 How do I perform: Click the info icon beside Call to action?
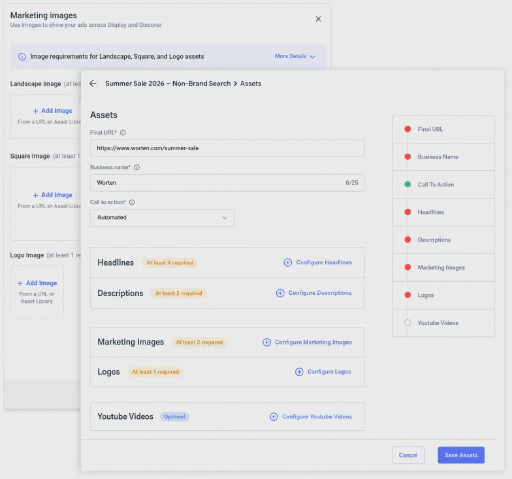pyautogui.click(x=132, y=202)
